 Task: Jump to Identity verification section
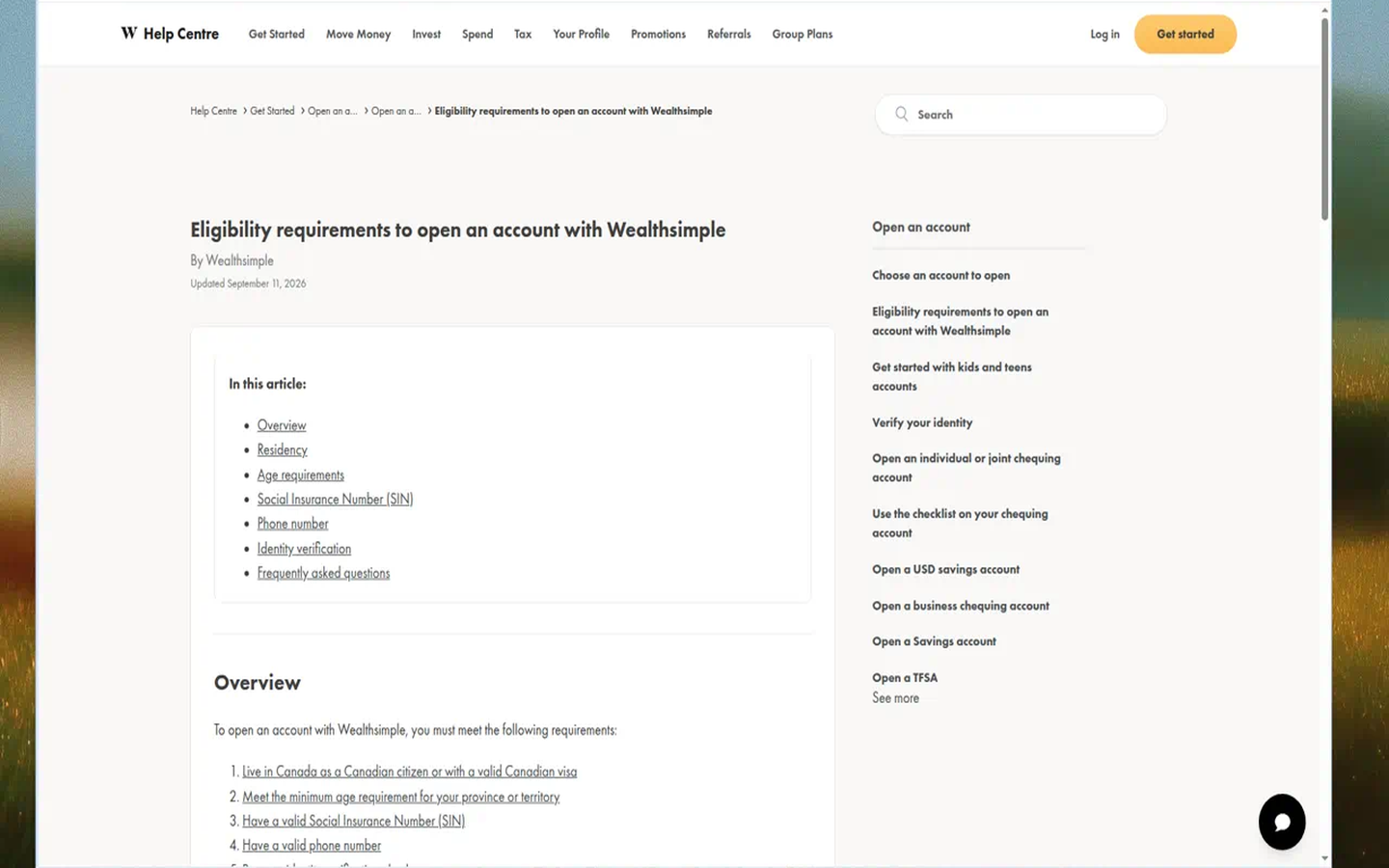[304, 548]
